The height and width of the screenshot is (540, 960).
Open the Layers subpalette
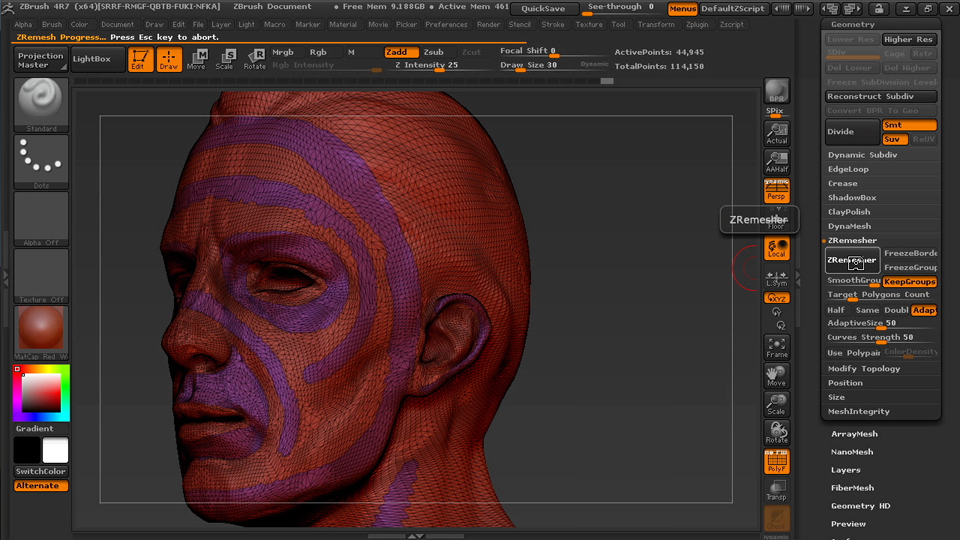845,470
